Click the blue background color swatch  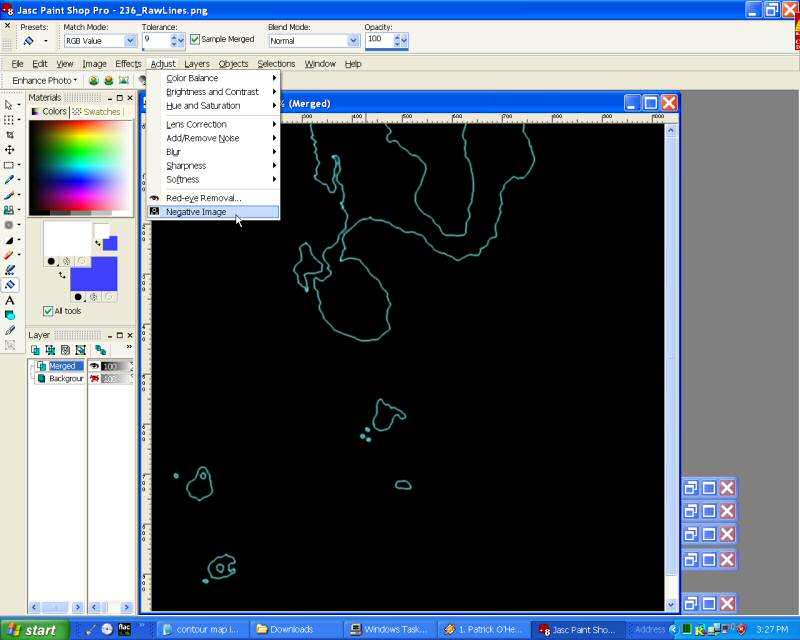coord(92,273)
